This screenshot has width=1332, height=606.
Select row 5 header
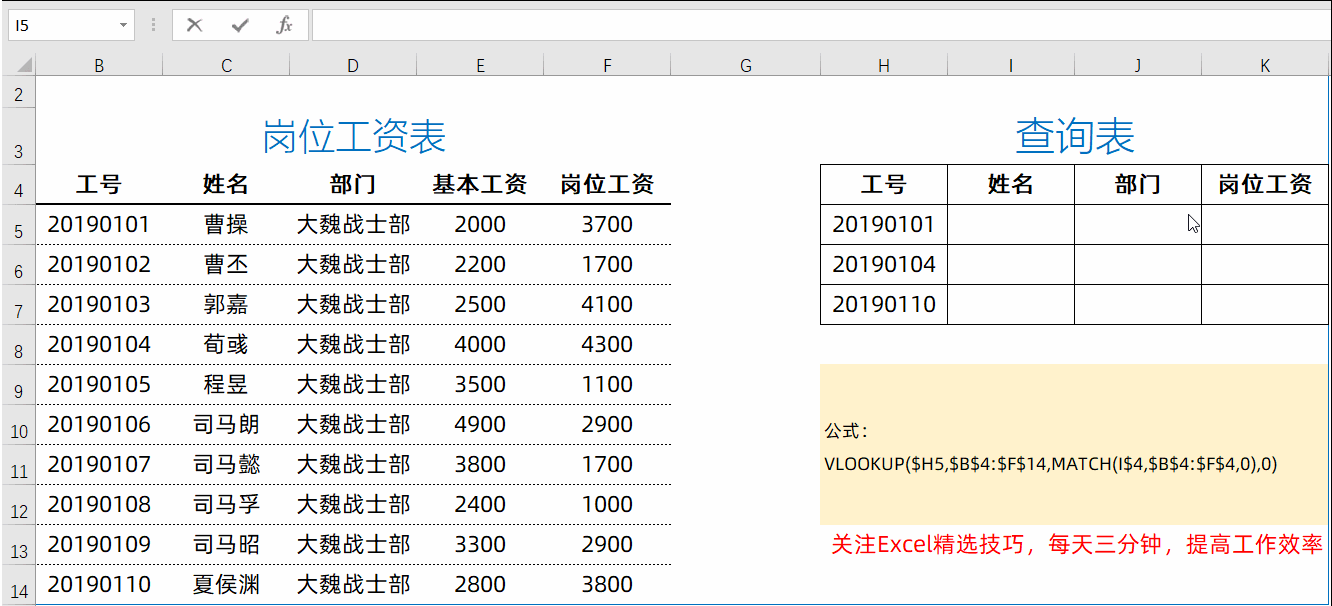[x=18, y=227]
